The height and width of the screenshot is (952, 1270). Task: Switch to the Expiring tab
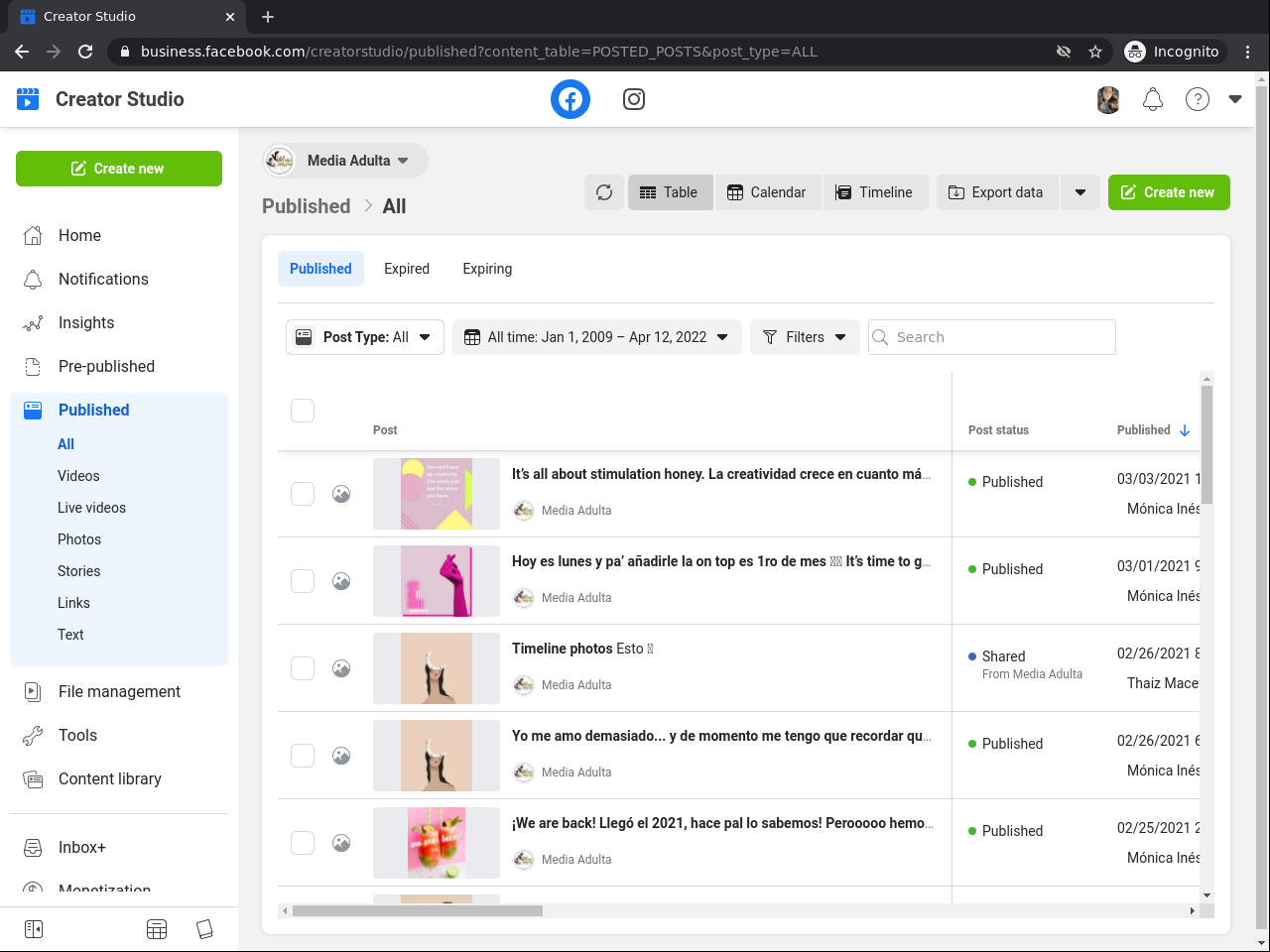(x=487, y=269)
